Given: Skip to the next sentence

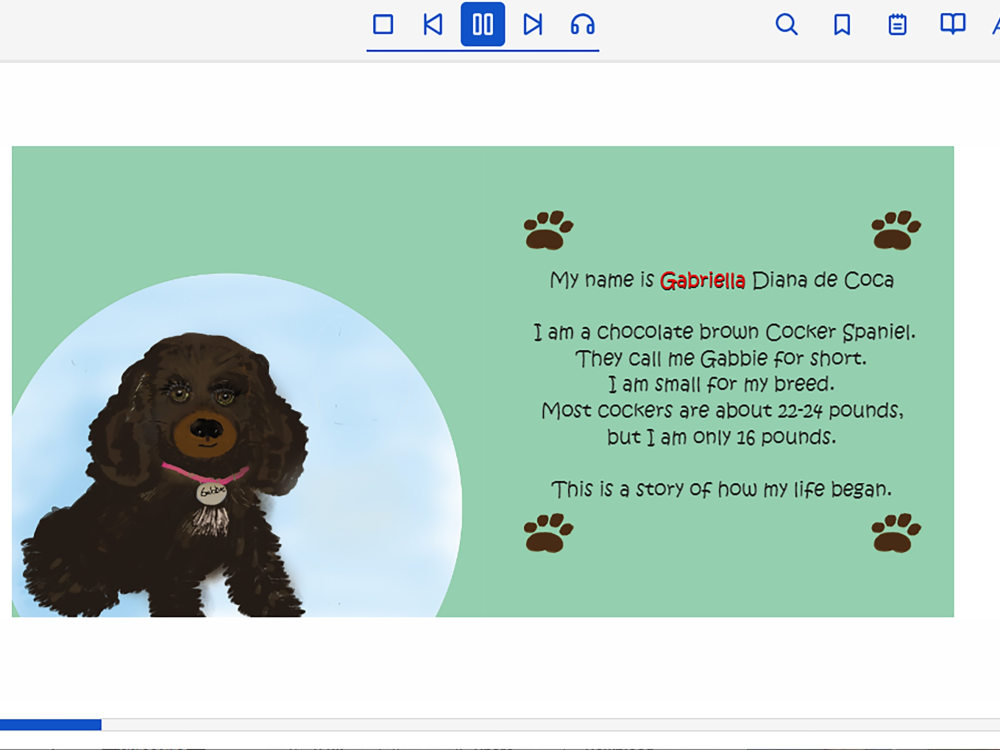Looking at the screenshot, I should pos(533,25).
